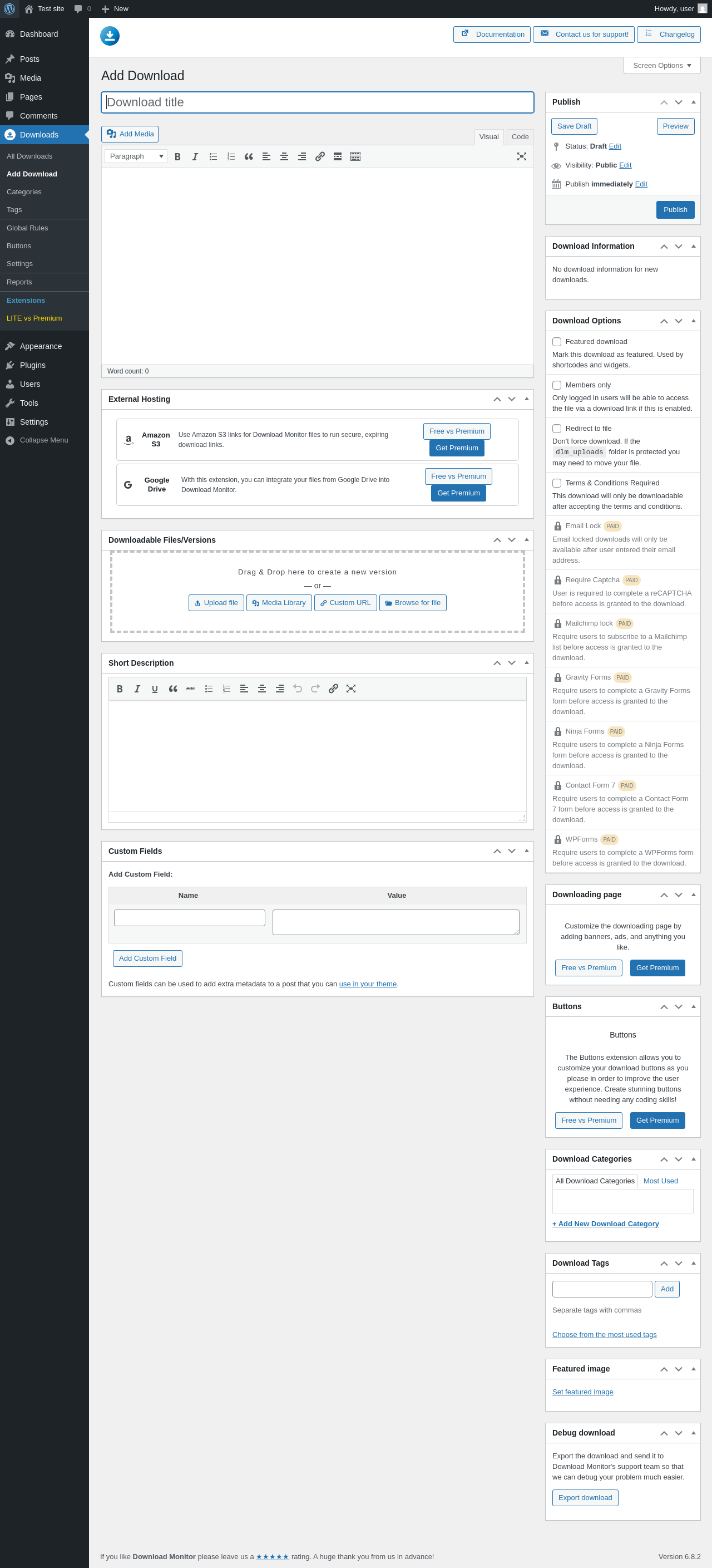Enable Redirect to file checkbox
712x1568 pixels.
(x=557, y=429)
